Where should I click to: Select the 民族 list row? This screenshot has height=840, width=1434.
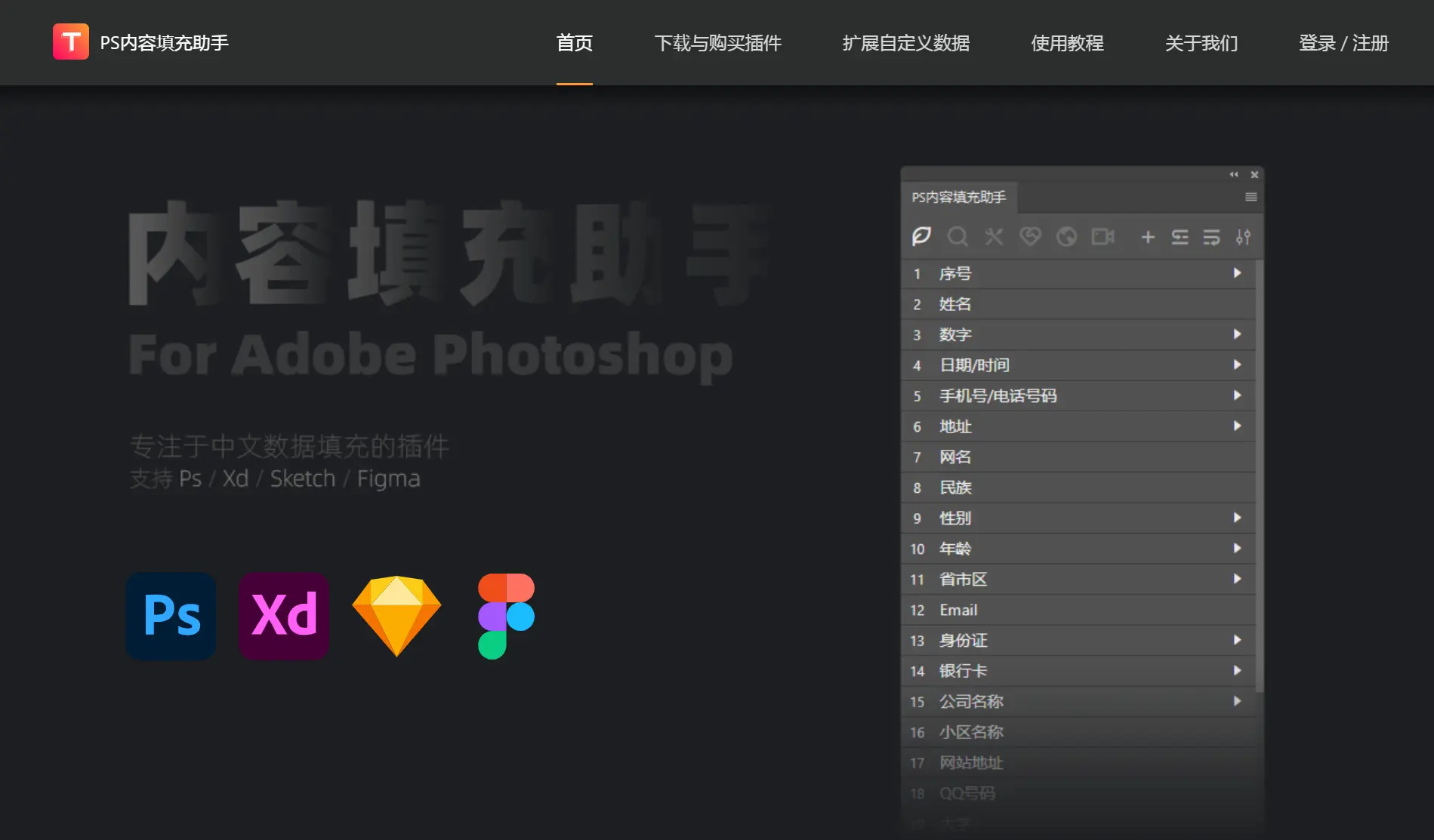tap(1078, 488)
